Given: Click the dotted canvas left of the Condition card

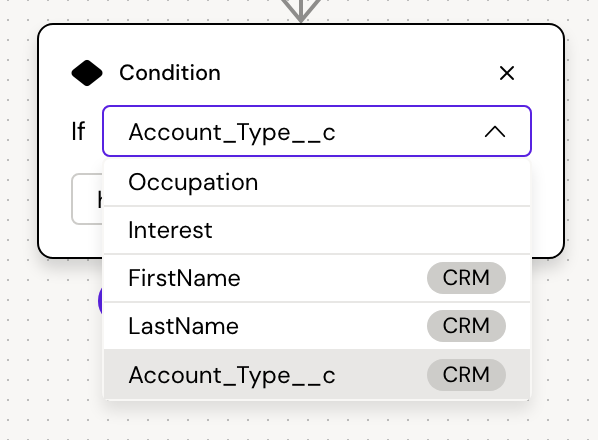Looking at the screenshot, I should pos(18,153).
